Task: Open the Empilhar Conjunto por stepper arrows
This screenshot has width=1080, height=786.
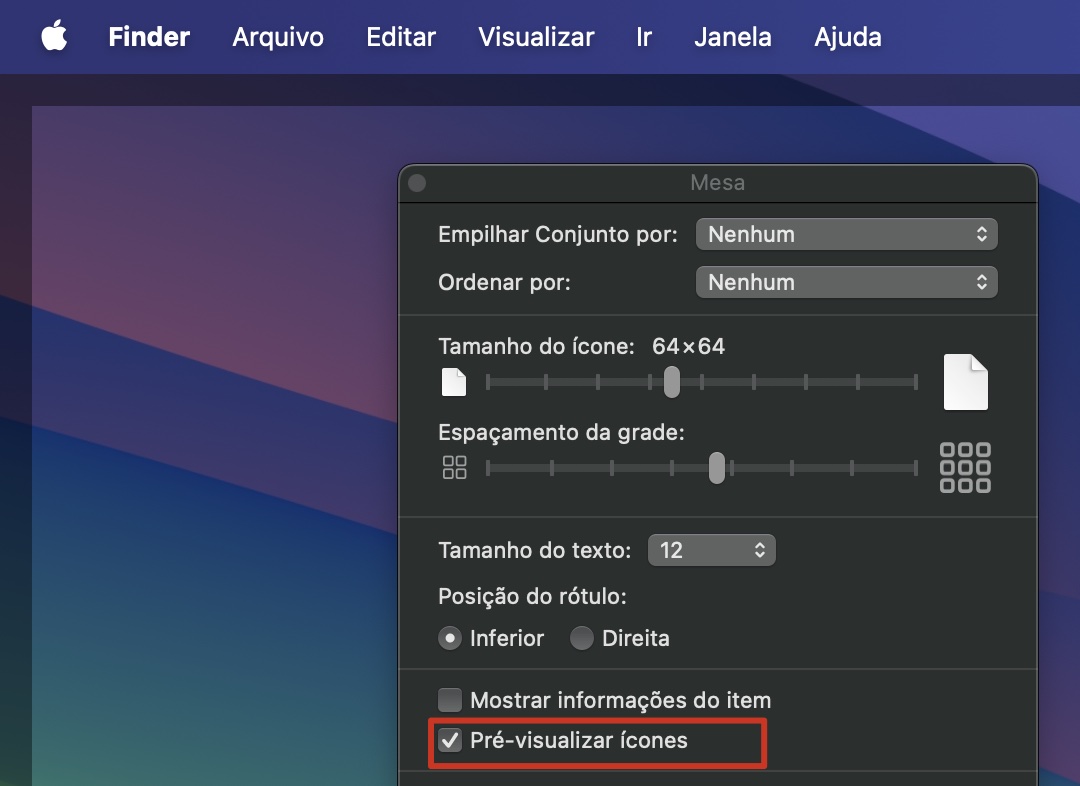Action: coord(983,233)
